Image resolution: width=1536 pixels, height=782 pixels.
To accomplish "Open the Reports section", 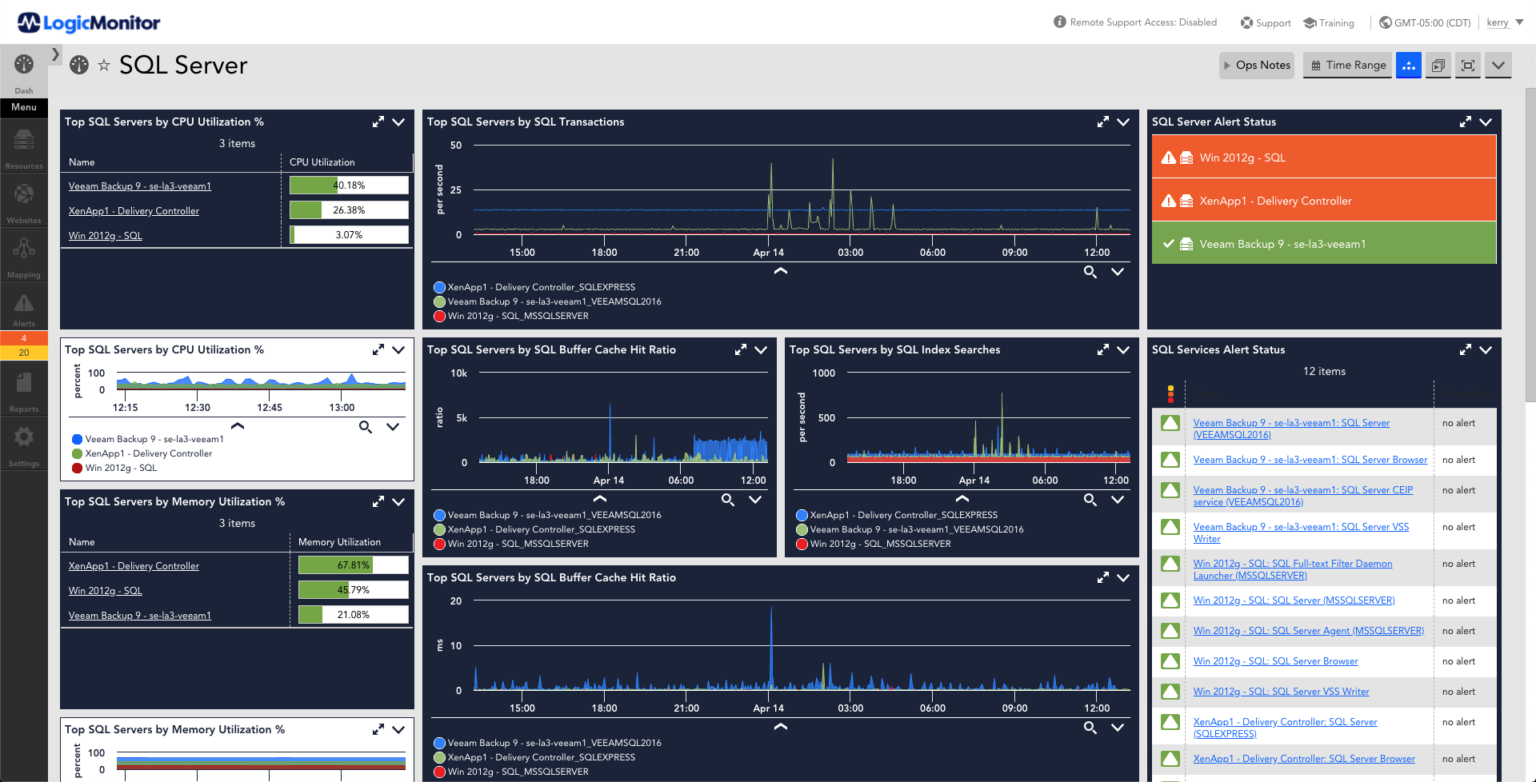I will pos(23,385).
